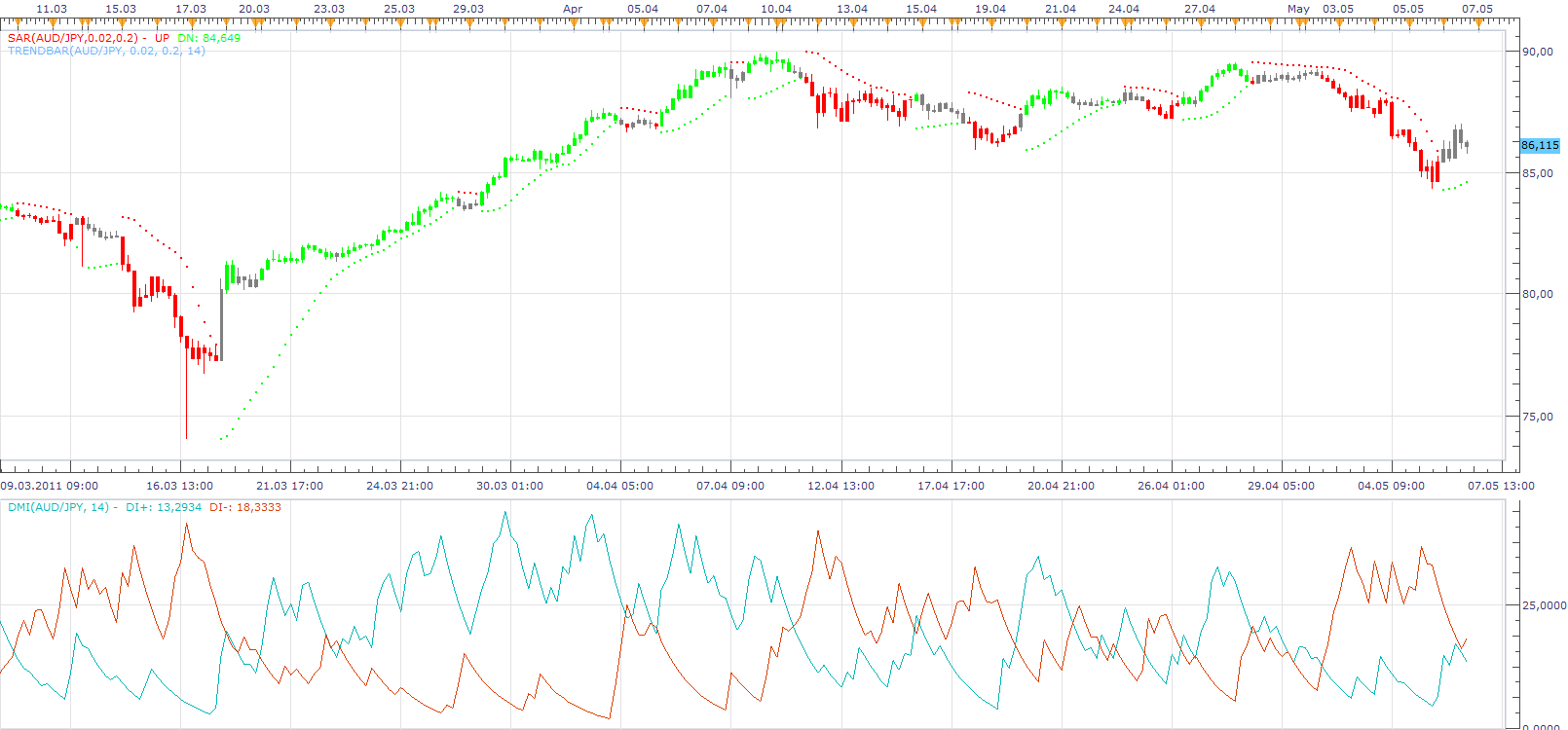Image resolution: width=1568 pixels, height=730 pixels.
Task: Click the 24.04 date on top ruler
Action: click(x=1124, y=9)
